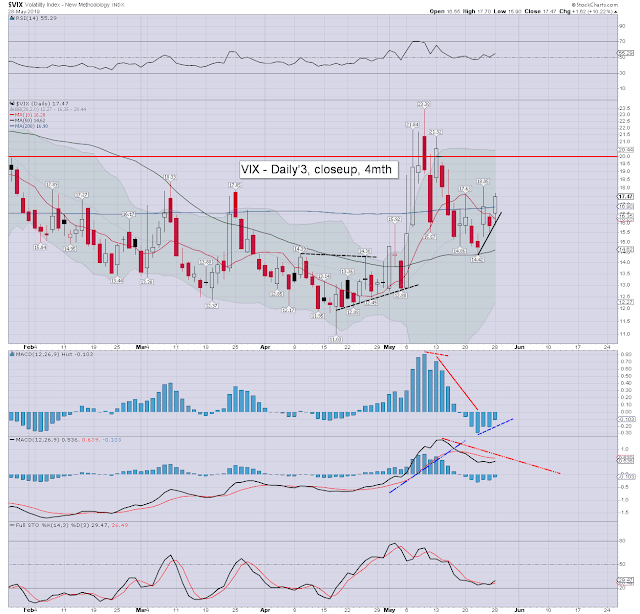
Task: Click the stochastic 80 level axis label
Action: 622,541
